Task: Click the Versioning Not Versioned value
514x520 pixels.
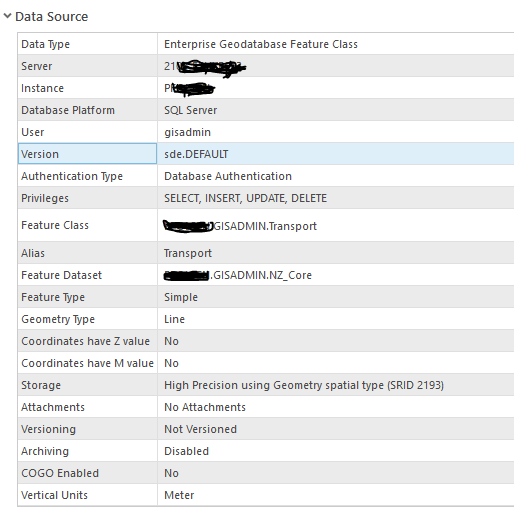Action: click(200, 429)
